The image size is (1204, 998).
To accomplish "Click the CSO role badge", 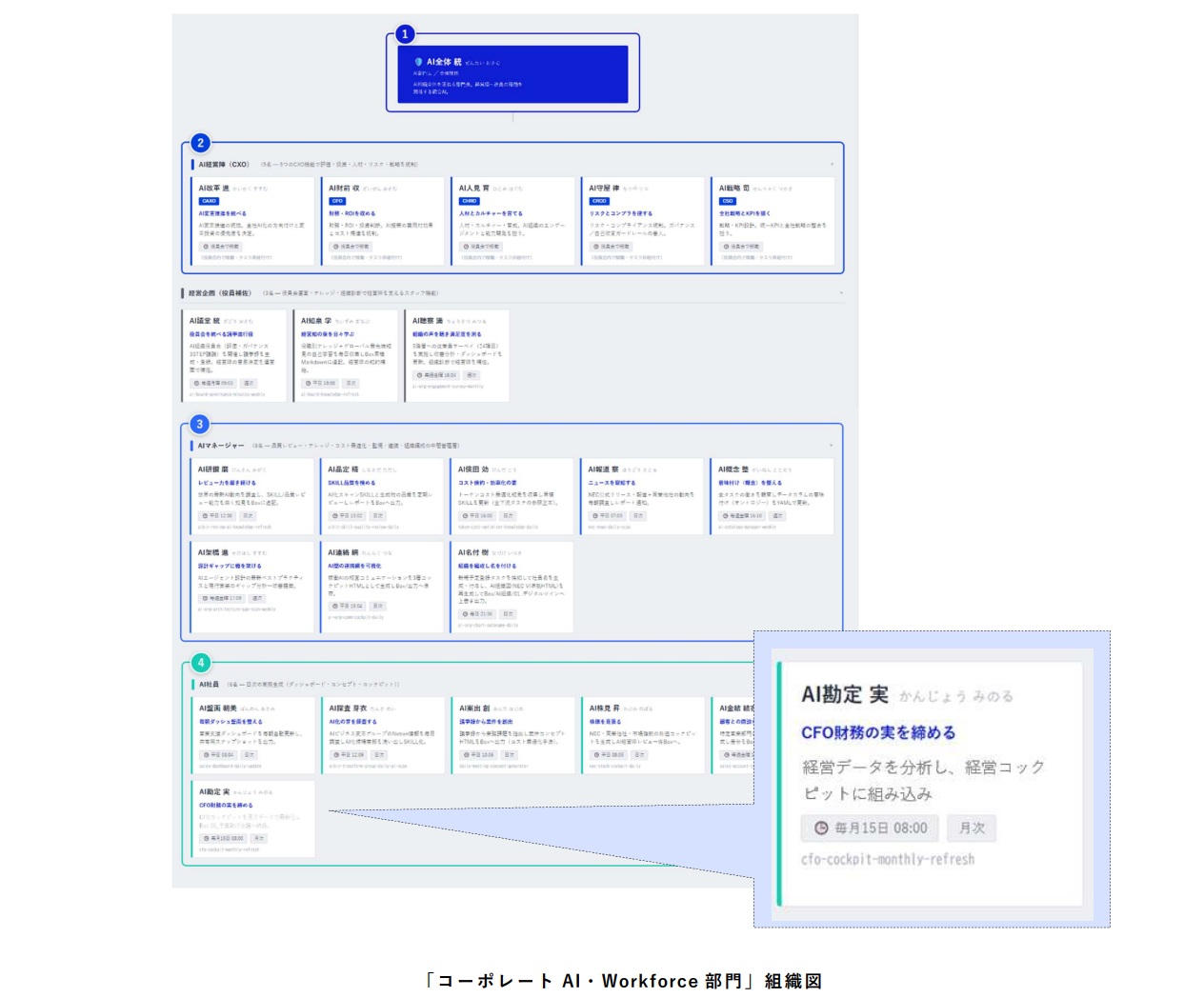I will pos(727,201).
